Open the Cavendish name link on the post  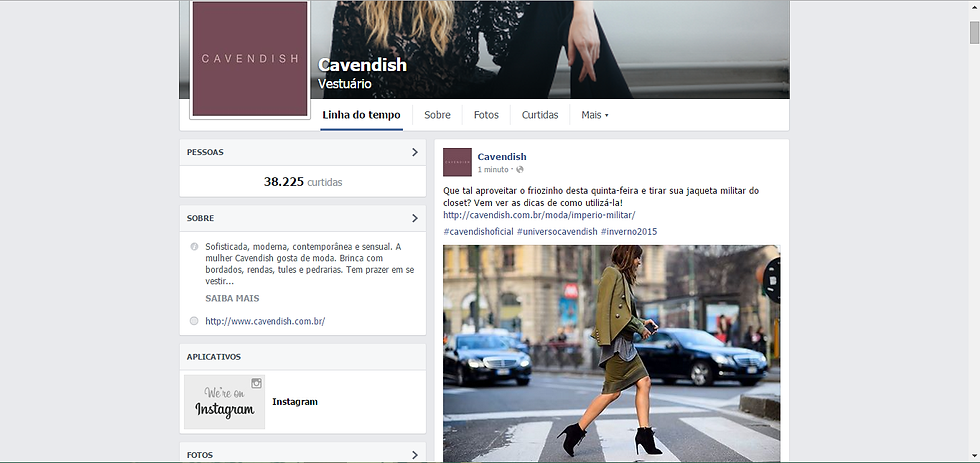point(502,157)
